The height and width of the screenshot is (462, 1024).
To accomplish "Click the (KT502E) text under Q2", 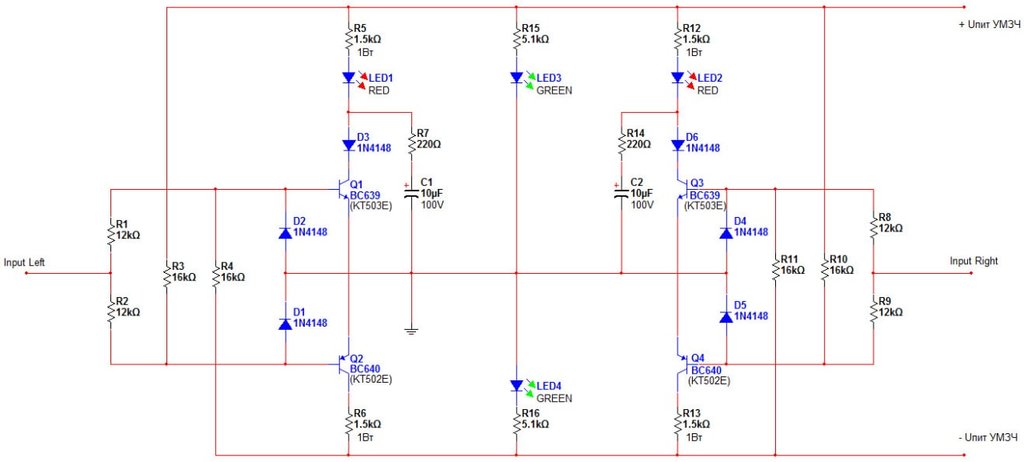I will [x=371, y=380].
